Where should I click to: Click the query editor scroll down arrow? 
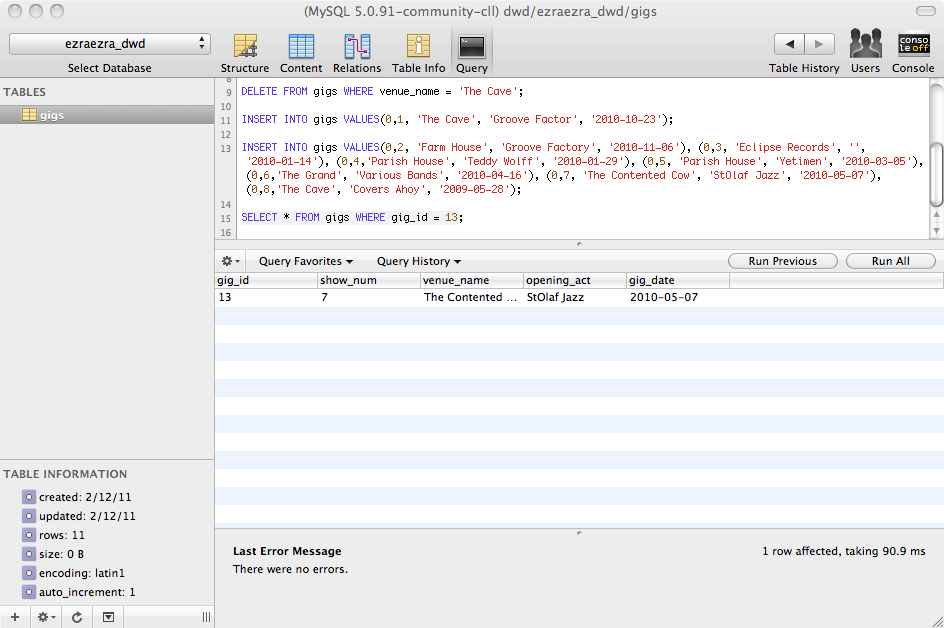pyautogui.click(x=936, y=231)
